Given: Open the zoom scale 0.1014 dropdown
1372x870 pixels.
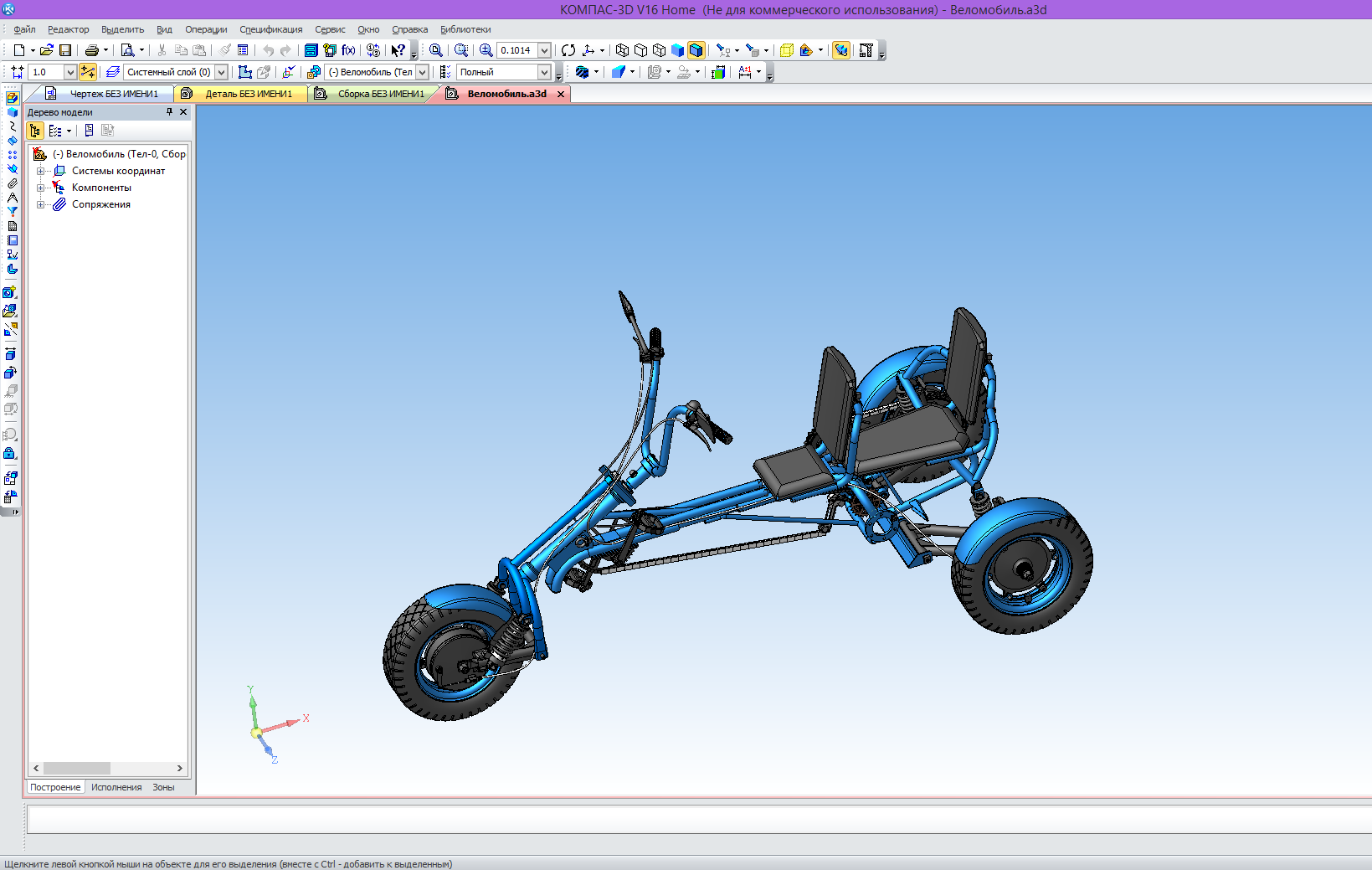Looking at the screenshot, I should [x=544, y=50].
